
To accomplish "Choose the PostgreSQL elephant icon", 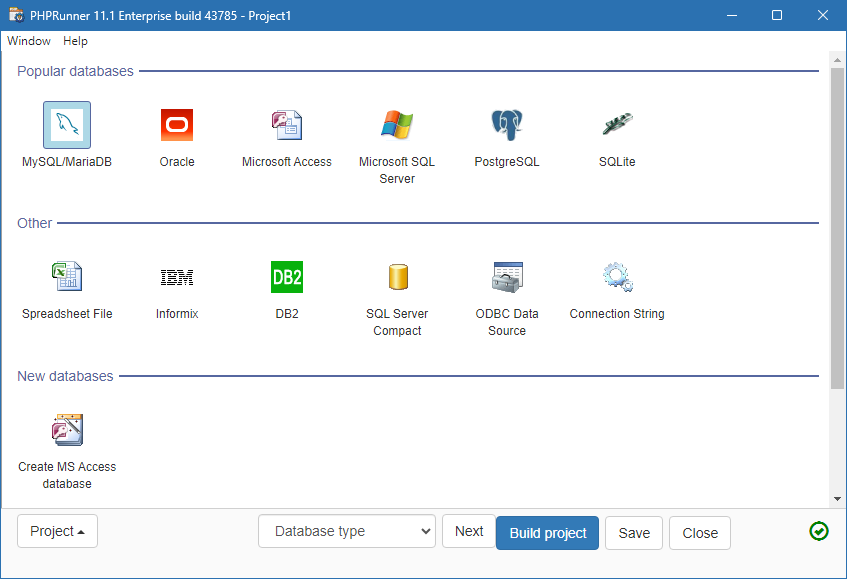I will (x=507, y=125).
